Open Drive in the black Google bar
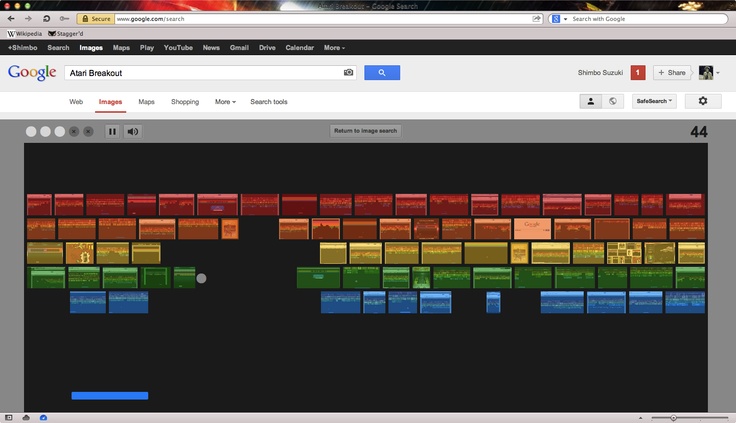This screenshot has height=423, width=736. click(x=267, y=48)
